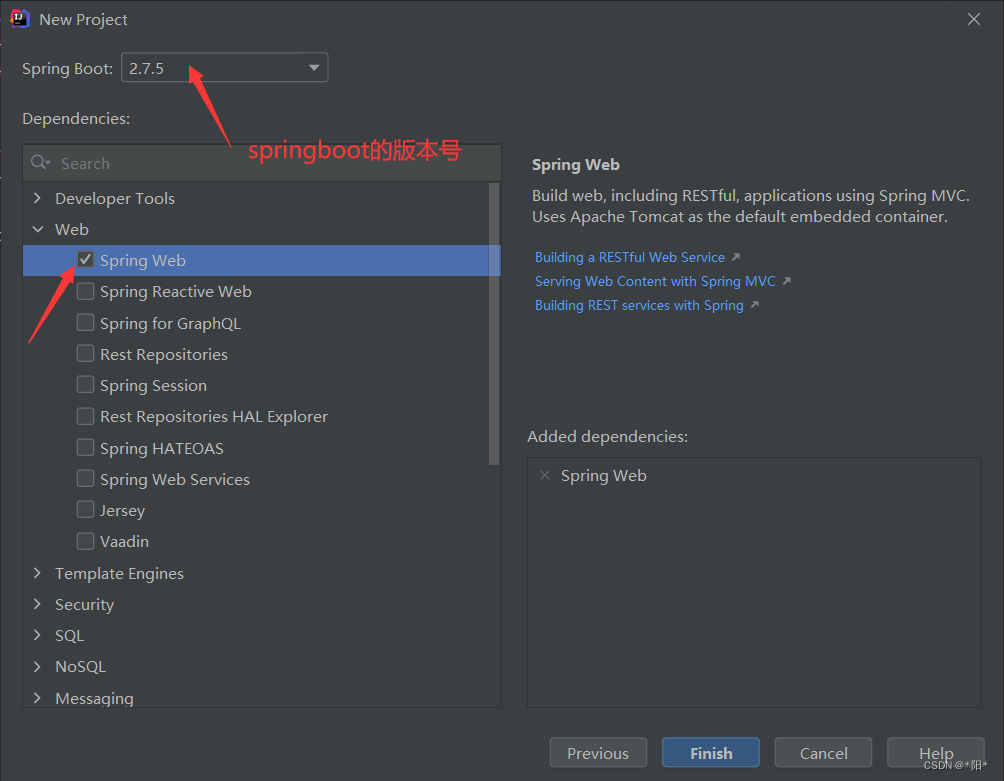This screenshot has height=781, width=1004.
Task: Click the 2.7.5 version value
Action: click(x=147, y=68)
